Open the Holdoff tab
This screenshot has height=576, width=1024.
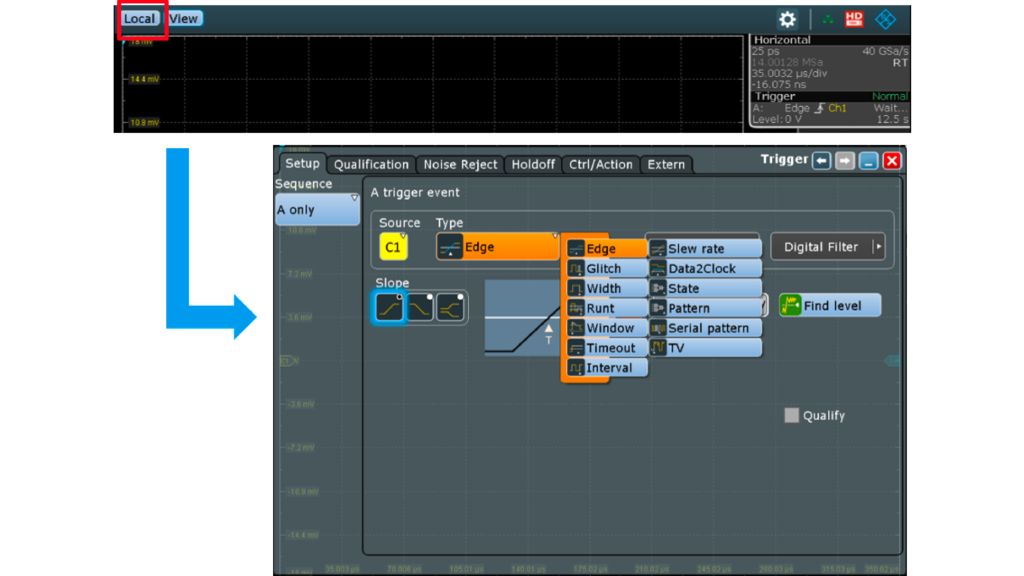point(533,165)
